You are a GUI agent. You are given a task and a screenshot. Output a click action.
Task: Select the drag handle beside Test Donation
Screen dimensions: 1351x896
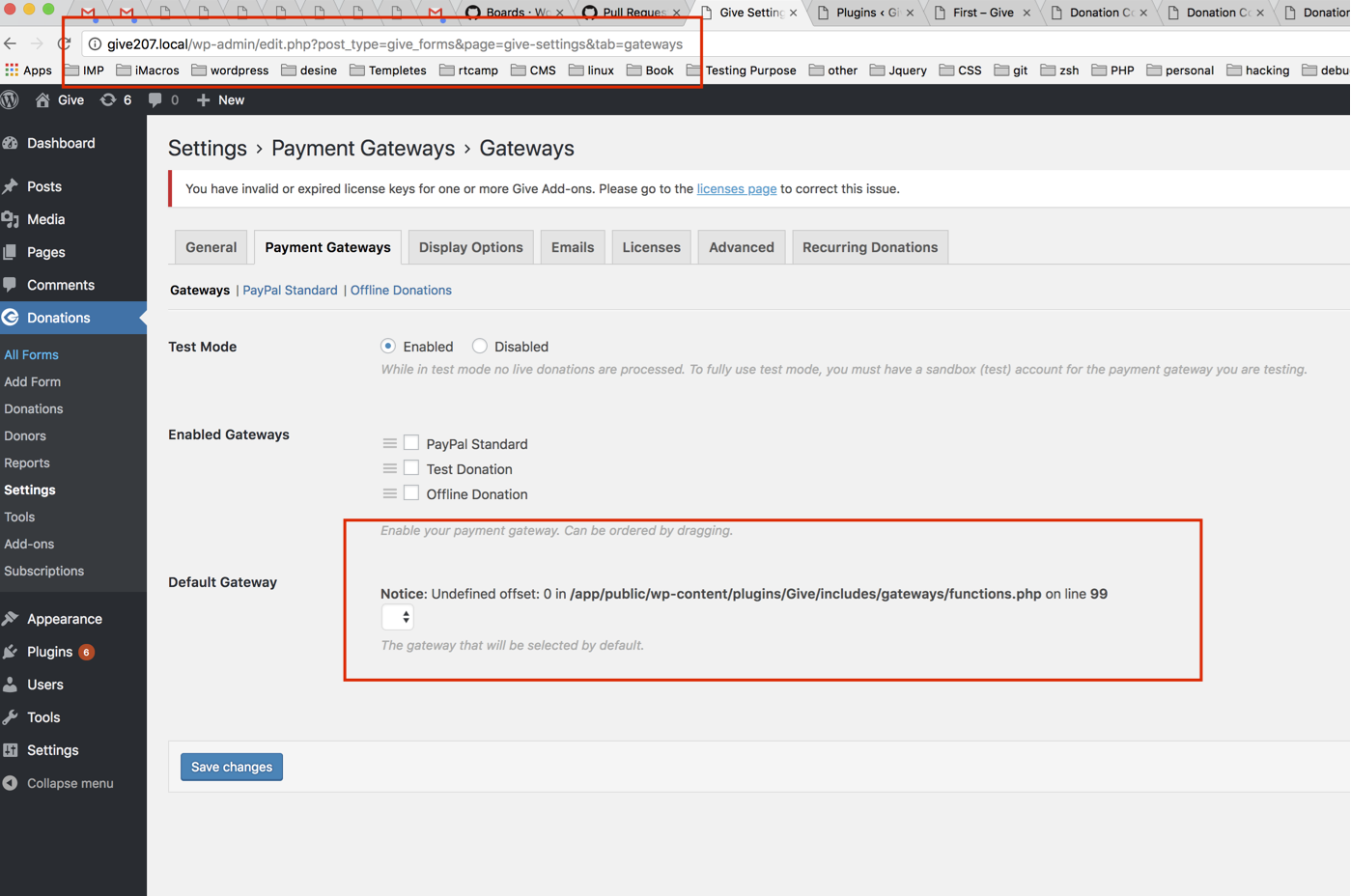click(390, 468)
